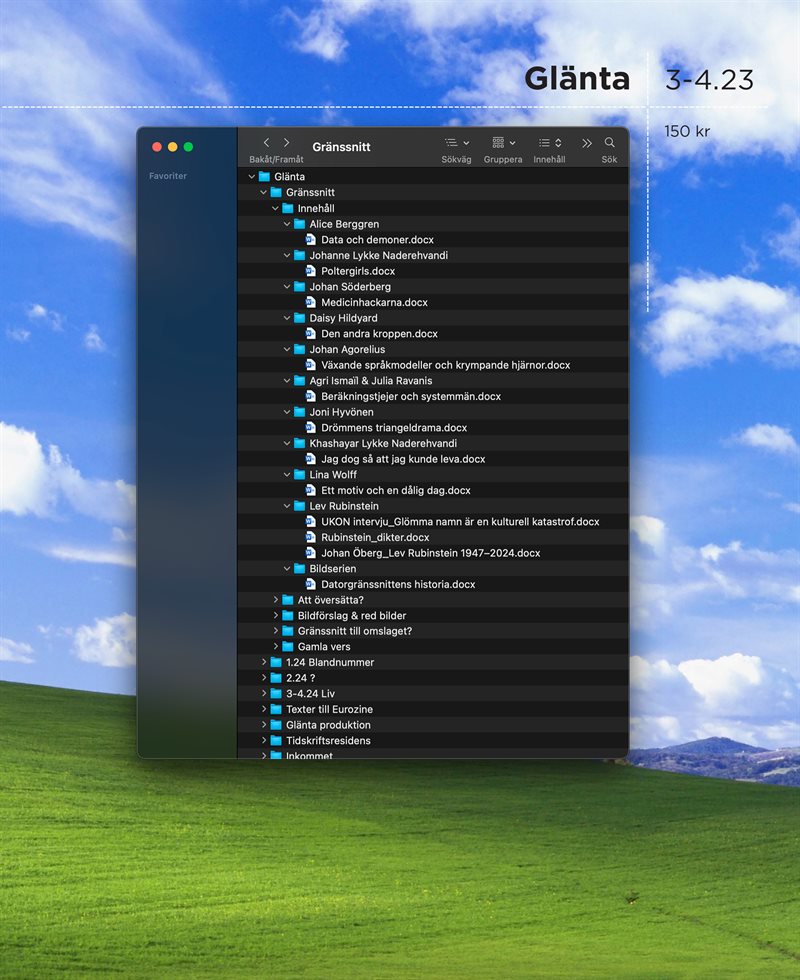This screenshot has height=980, width=800.
Task: Click the Back chevron in toolbar
Action: pyautogui.click(x=266, y=143)
